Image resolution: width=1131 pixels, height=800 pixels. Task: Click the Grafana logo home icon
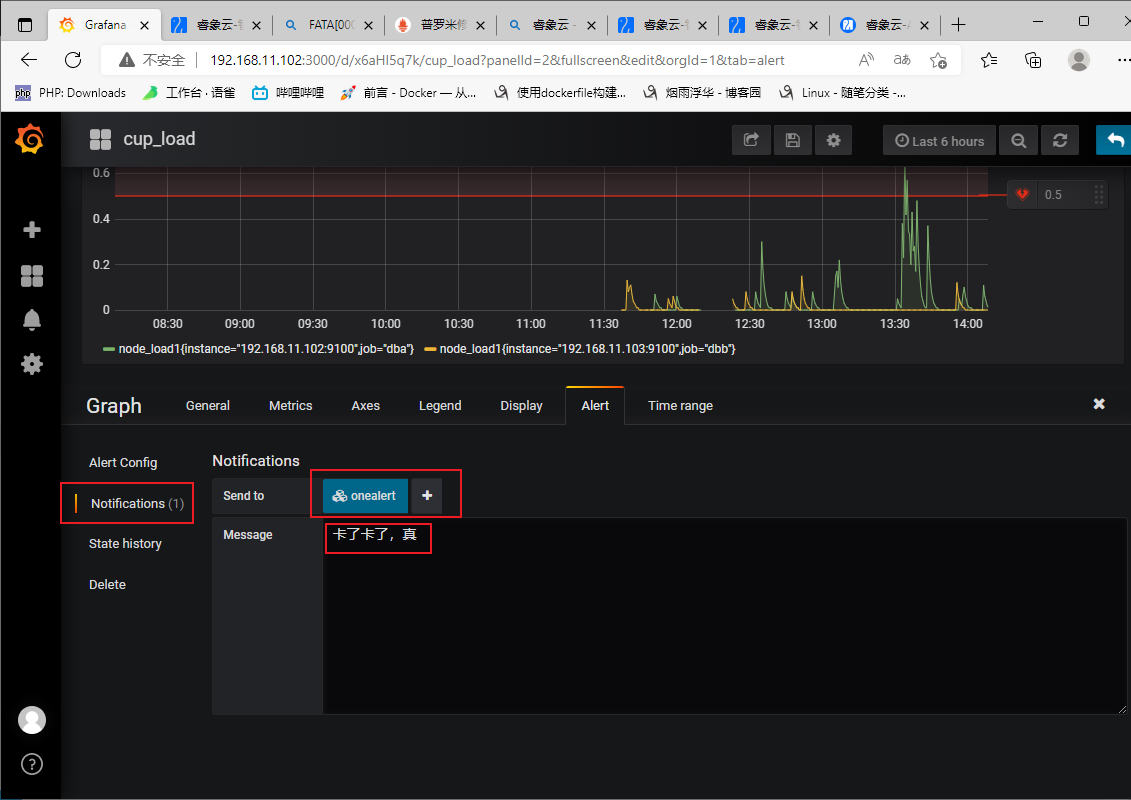[x=30, y=139]
